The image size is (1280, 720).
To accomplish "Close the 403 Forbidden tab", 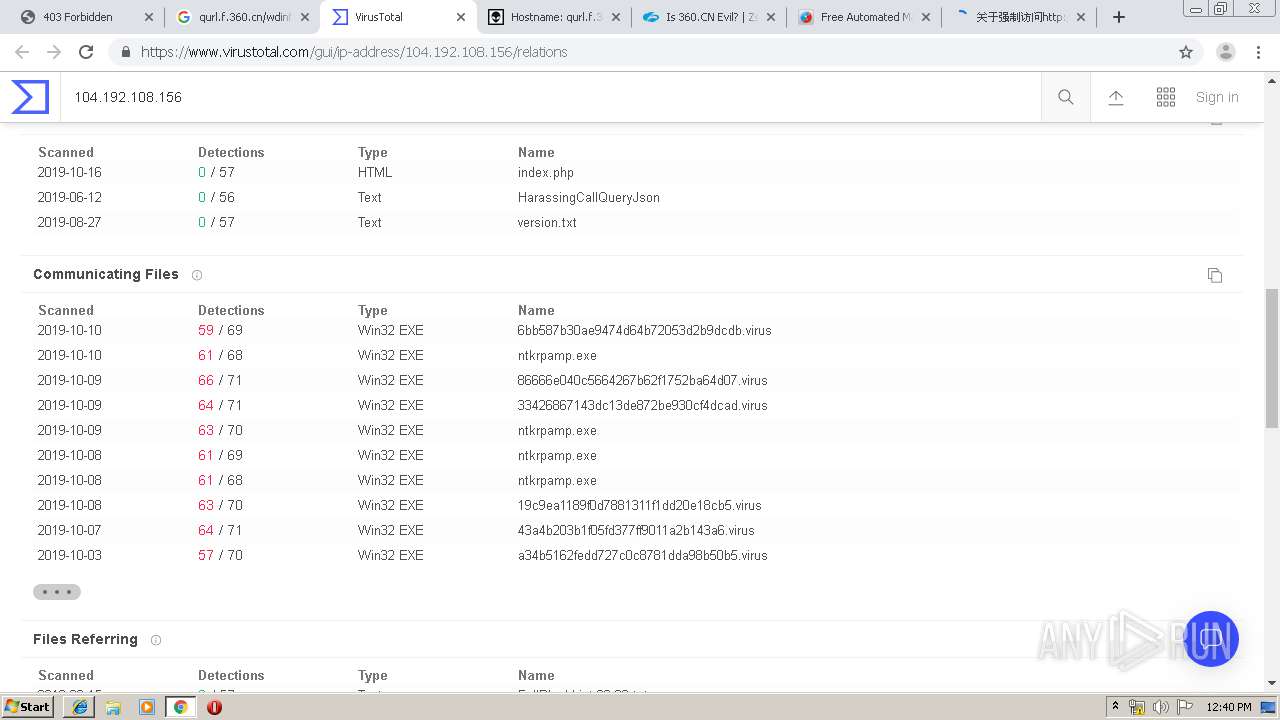I will 148,17.
